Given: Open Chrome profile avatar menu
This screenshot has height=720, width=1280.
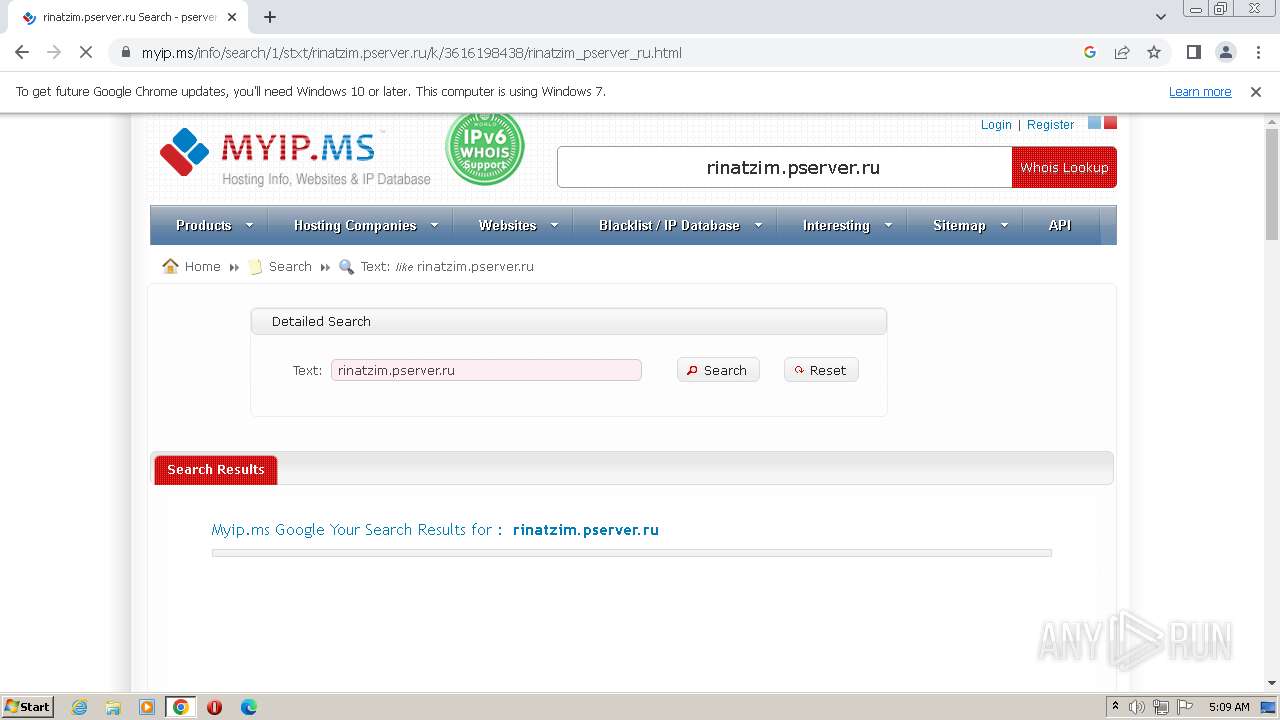Looking at the screenshot, I should (x=1225, y=52).
